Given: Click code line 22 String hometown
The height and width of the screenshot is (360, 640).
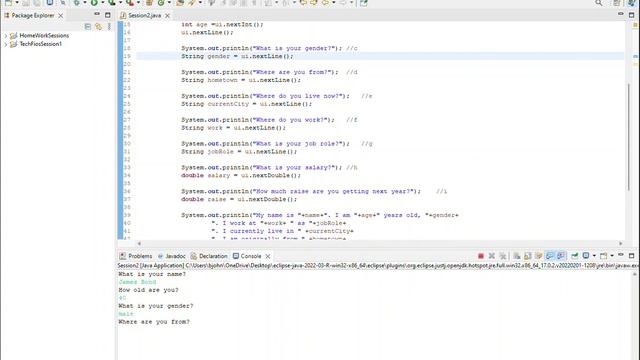Looking at the screenshot, I should [x=241, y=80].
